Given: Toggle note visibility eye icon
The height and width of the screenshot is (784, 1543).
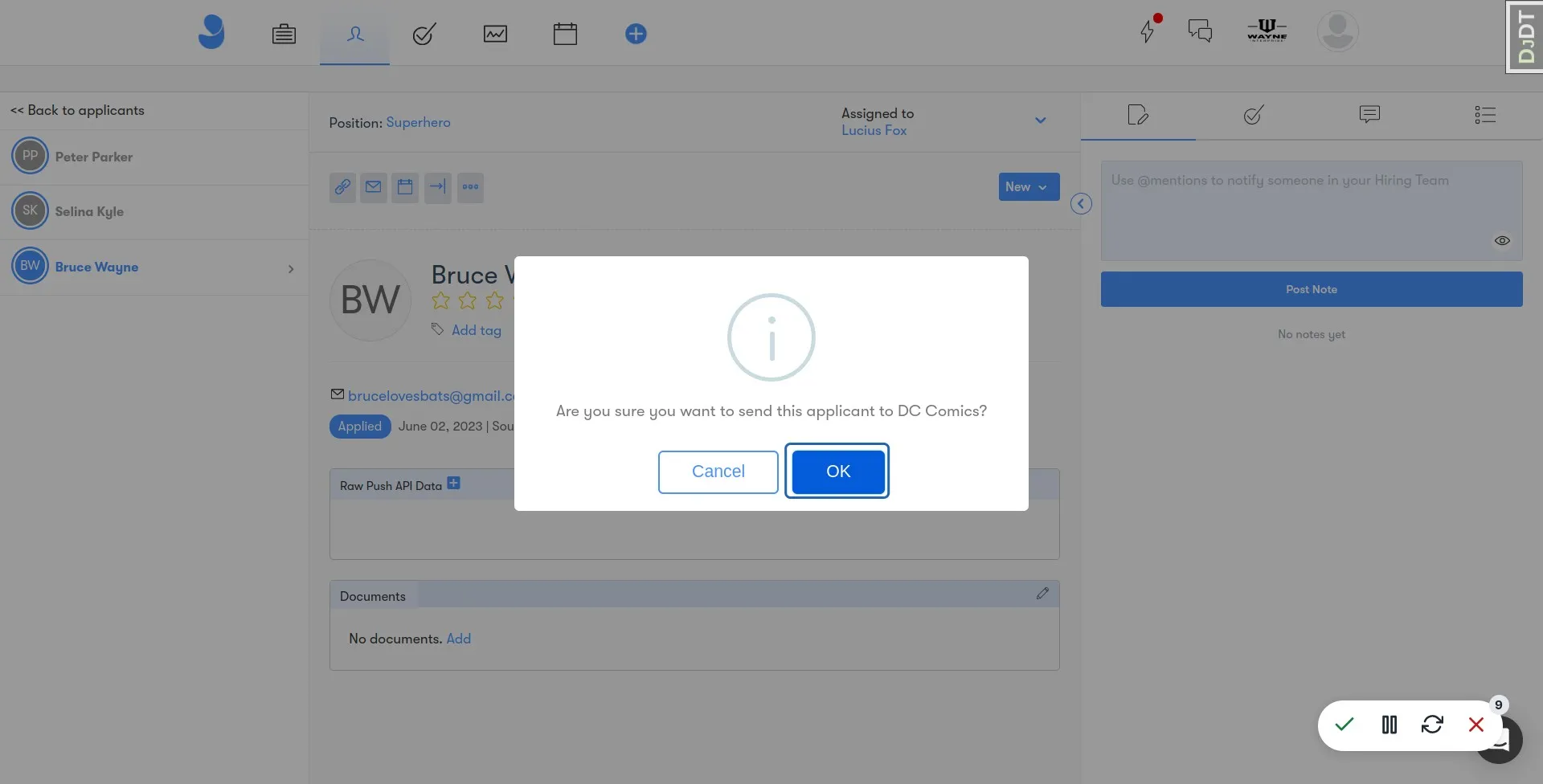Looking at the screenshot, I should tap(1502, 240).
